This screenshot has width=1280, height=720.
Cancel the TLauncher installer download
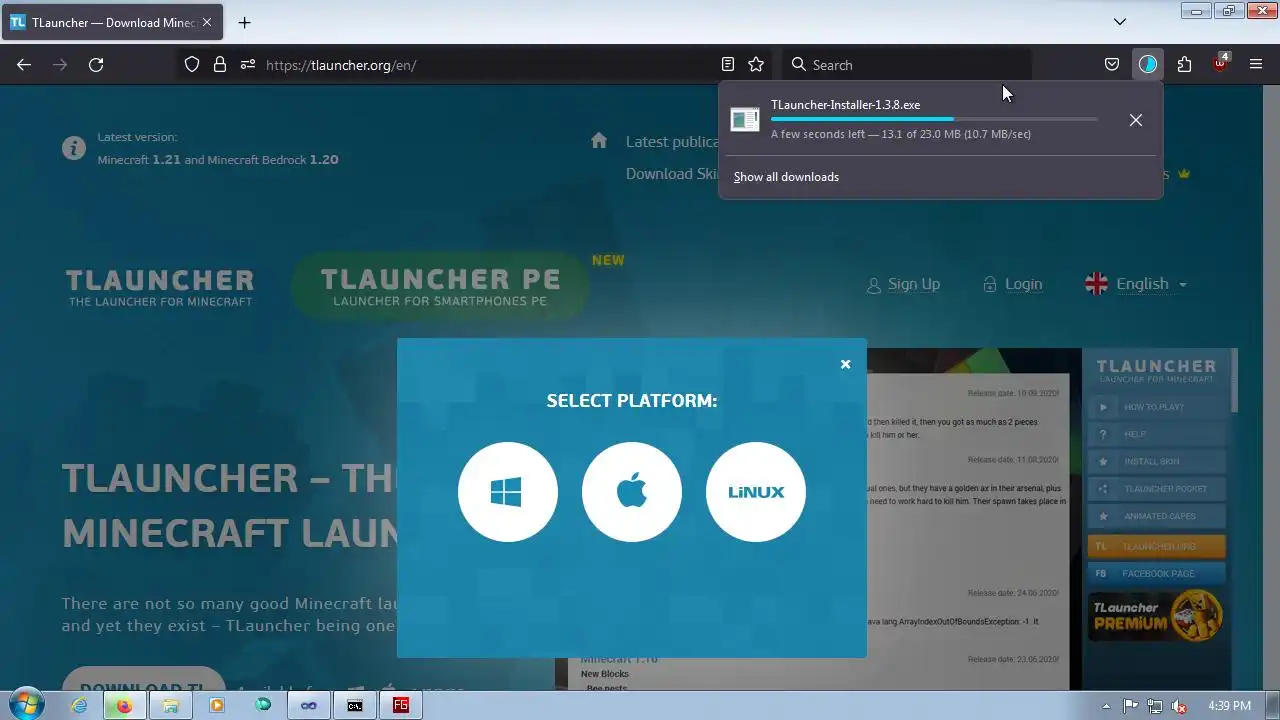[1135, 120]
